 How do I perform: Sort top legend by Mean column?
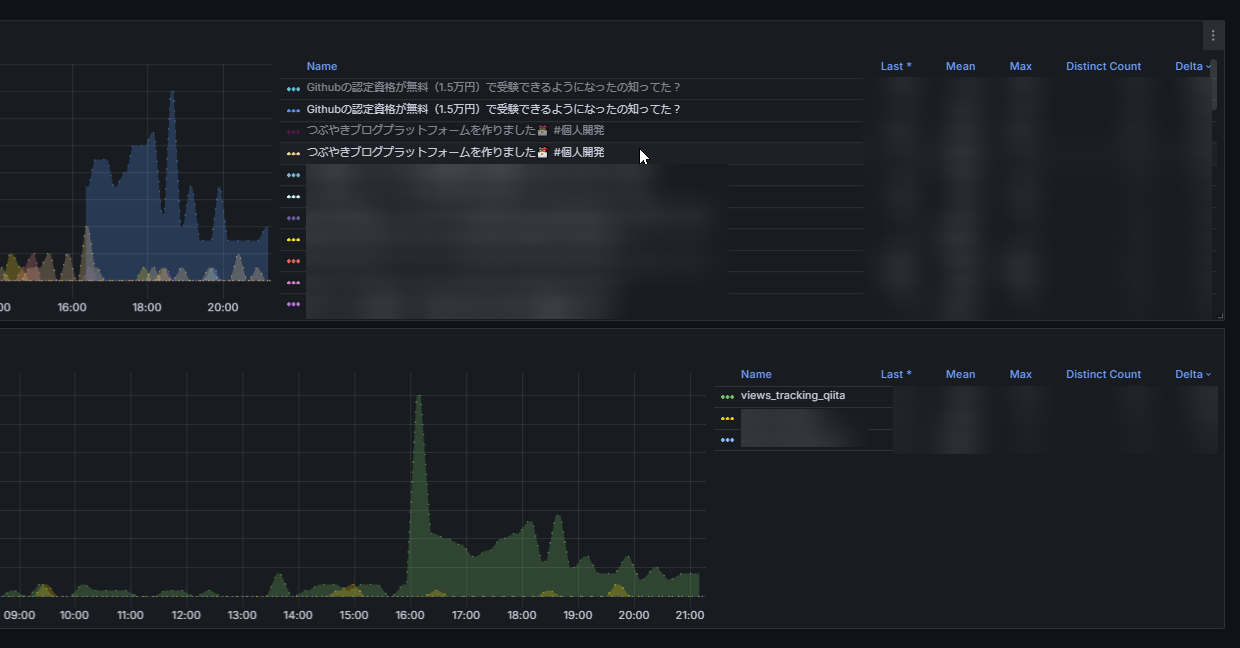pyautogui.click(x=960, y=67)
